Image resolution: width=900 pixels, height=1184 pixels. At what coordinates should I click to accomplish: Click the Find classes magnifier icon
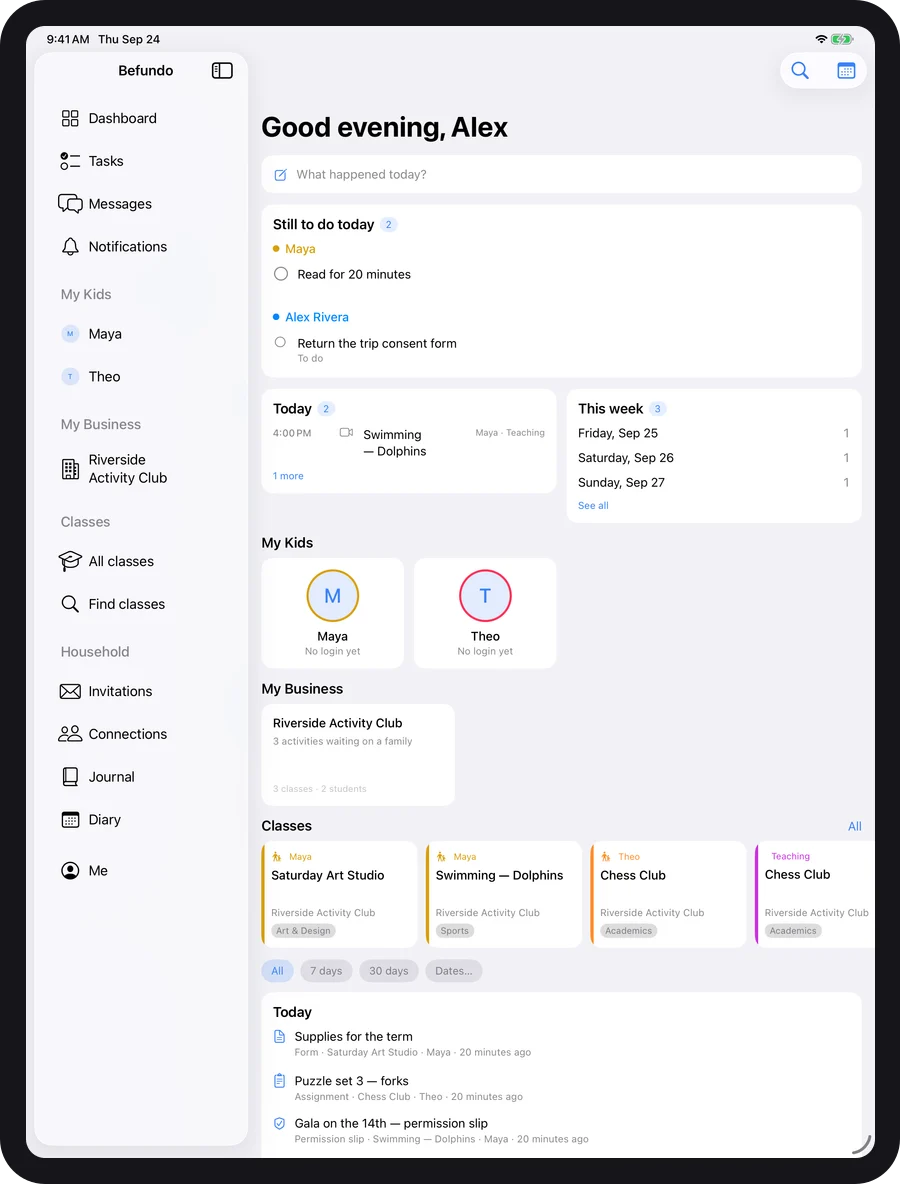click(x=70, y=604)
